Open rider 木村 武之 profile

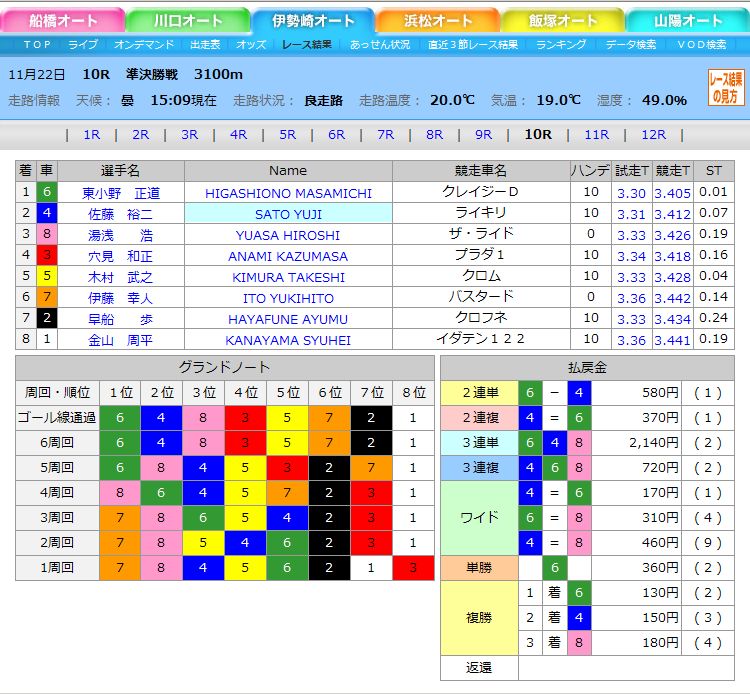[121, 277]
